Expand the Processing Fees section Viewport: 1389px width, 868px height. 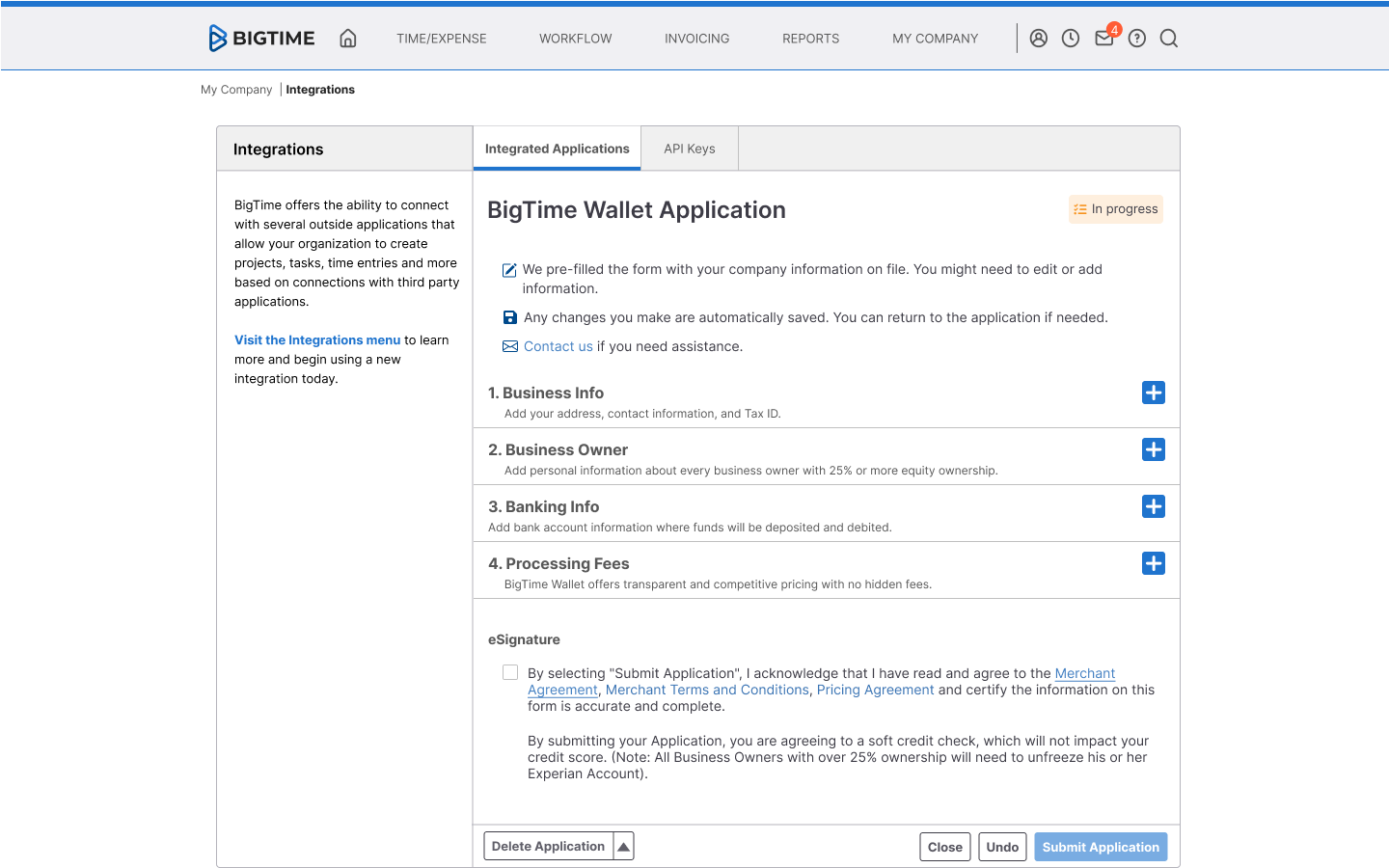click(x=1154, y=563)
